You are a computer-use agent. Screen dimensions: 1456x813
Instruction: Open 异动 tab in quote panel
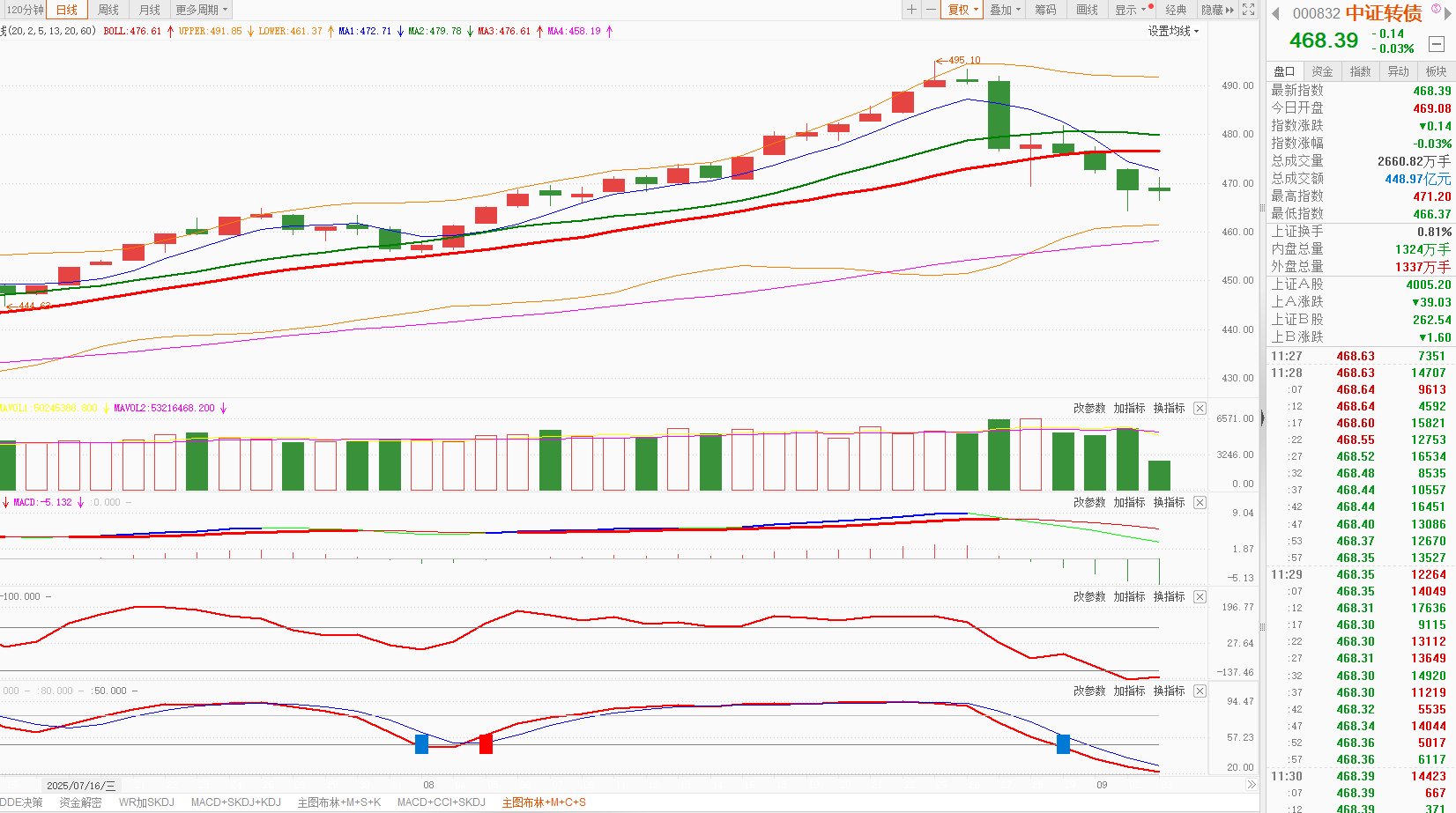click(1398, 71)
